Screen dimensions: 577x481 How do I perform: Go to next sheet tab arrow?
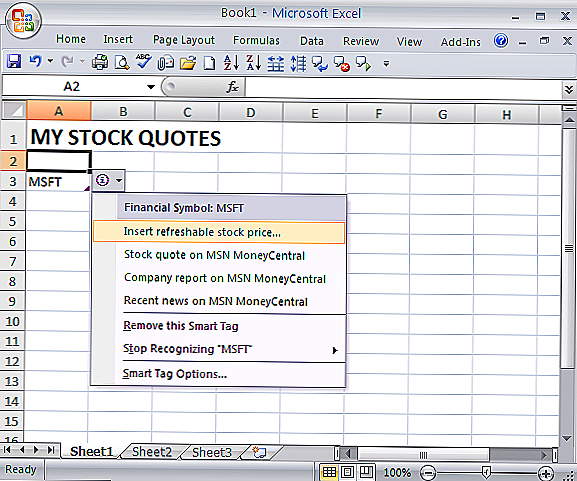36,449
